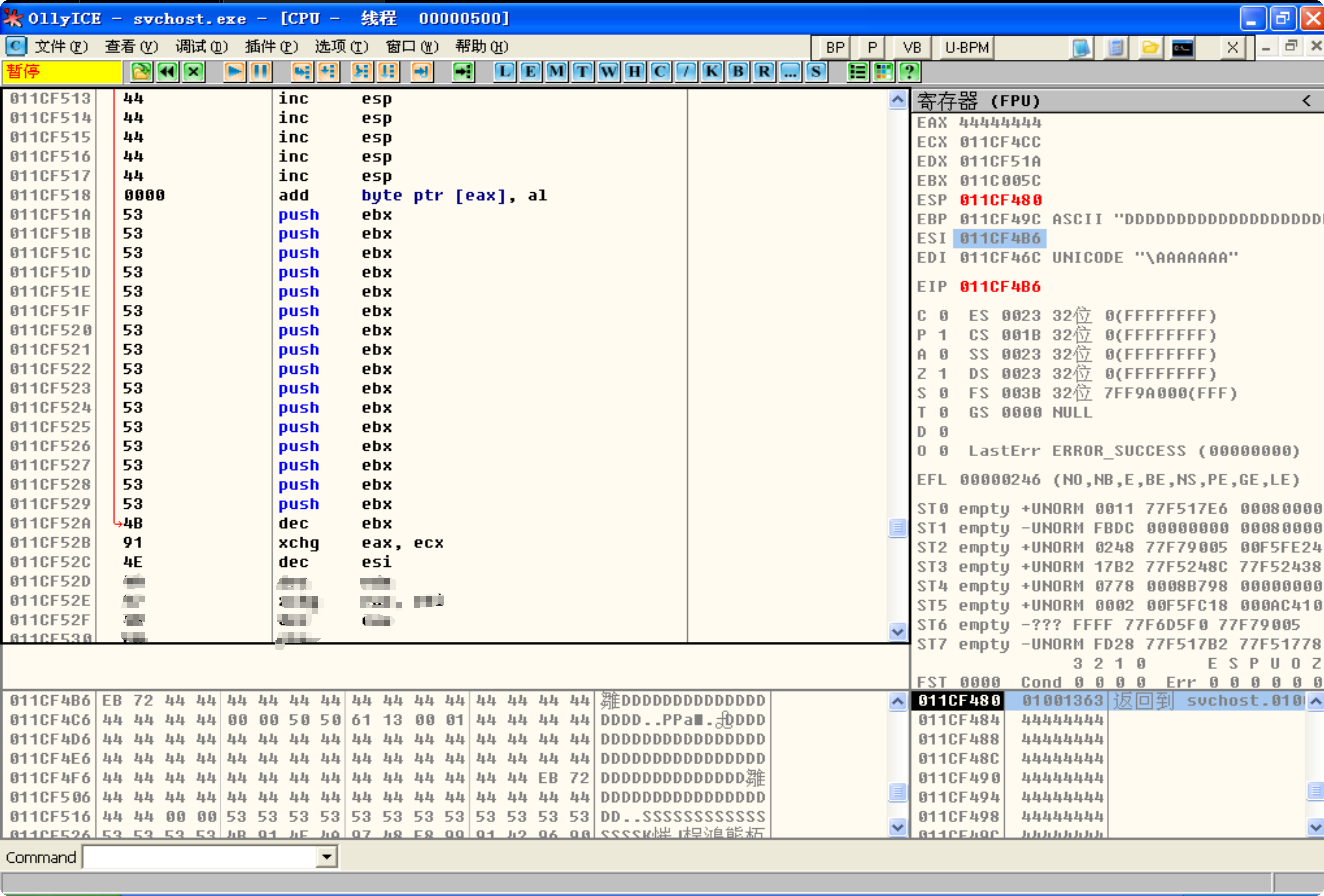Open the Memory map (M) window
The height and width of the screenshot is (896, 1324).
pos(556,72)
